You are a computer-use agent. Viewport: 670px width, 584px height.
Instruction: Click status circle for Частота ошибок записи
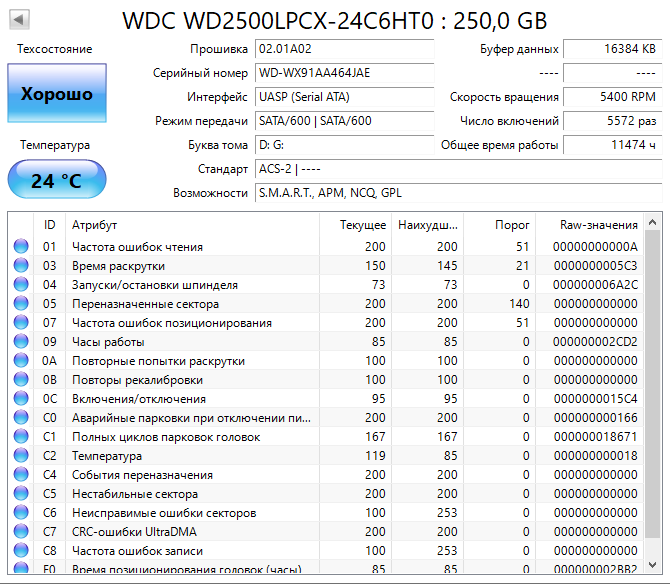pos(21,551)
